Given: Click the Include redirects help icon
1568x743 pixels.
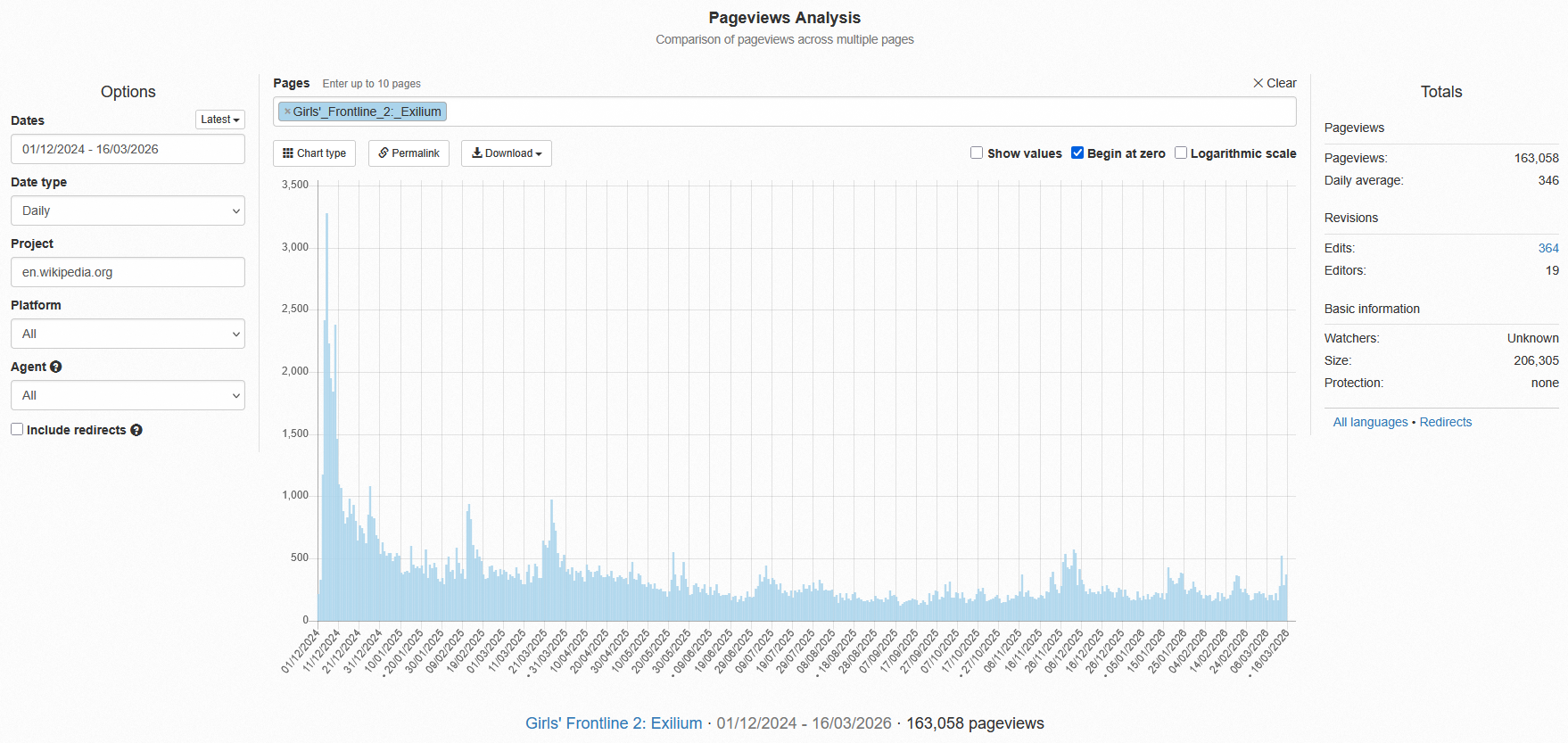Looking at the screenshot, I should tap(136, 430).
